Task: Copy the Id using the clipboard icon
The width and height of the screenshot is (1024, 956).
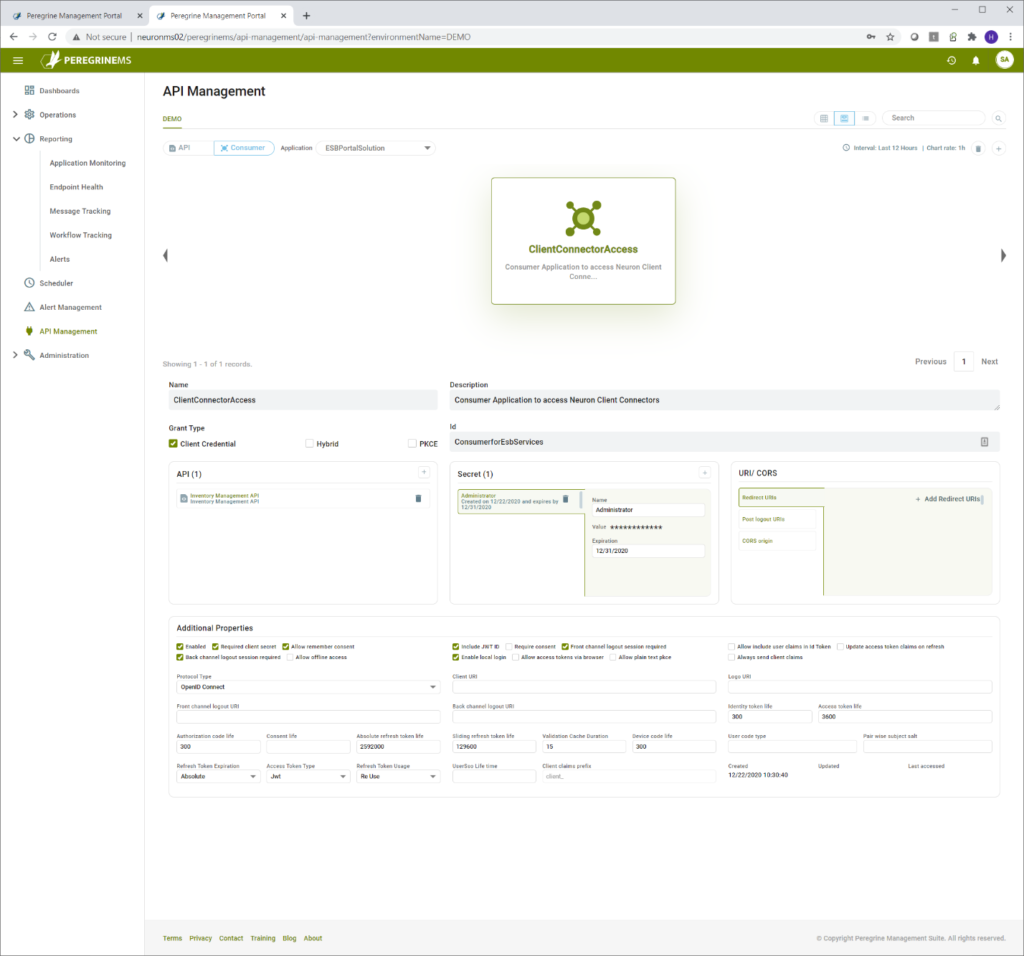Action: (984, 441)
